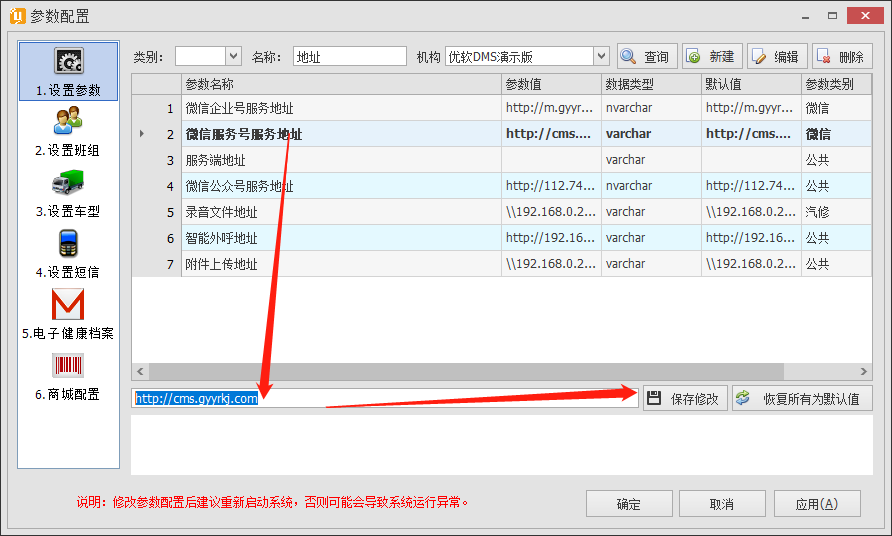This screenshot has height=536, width=892.
Task: Open the 设置短信 phone icon
Action: click(x=68, y=243)
